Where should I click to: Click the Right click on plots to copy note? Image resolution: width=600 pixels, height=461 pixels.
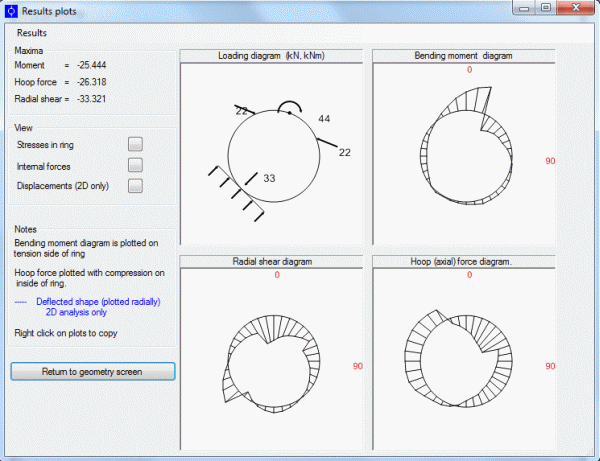[x=66, y=333]
